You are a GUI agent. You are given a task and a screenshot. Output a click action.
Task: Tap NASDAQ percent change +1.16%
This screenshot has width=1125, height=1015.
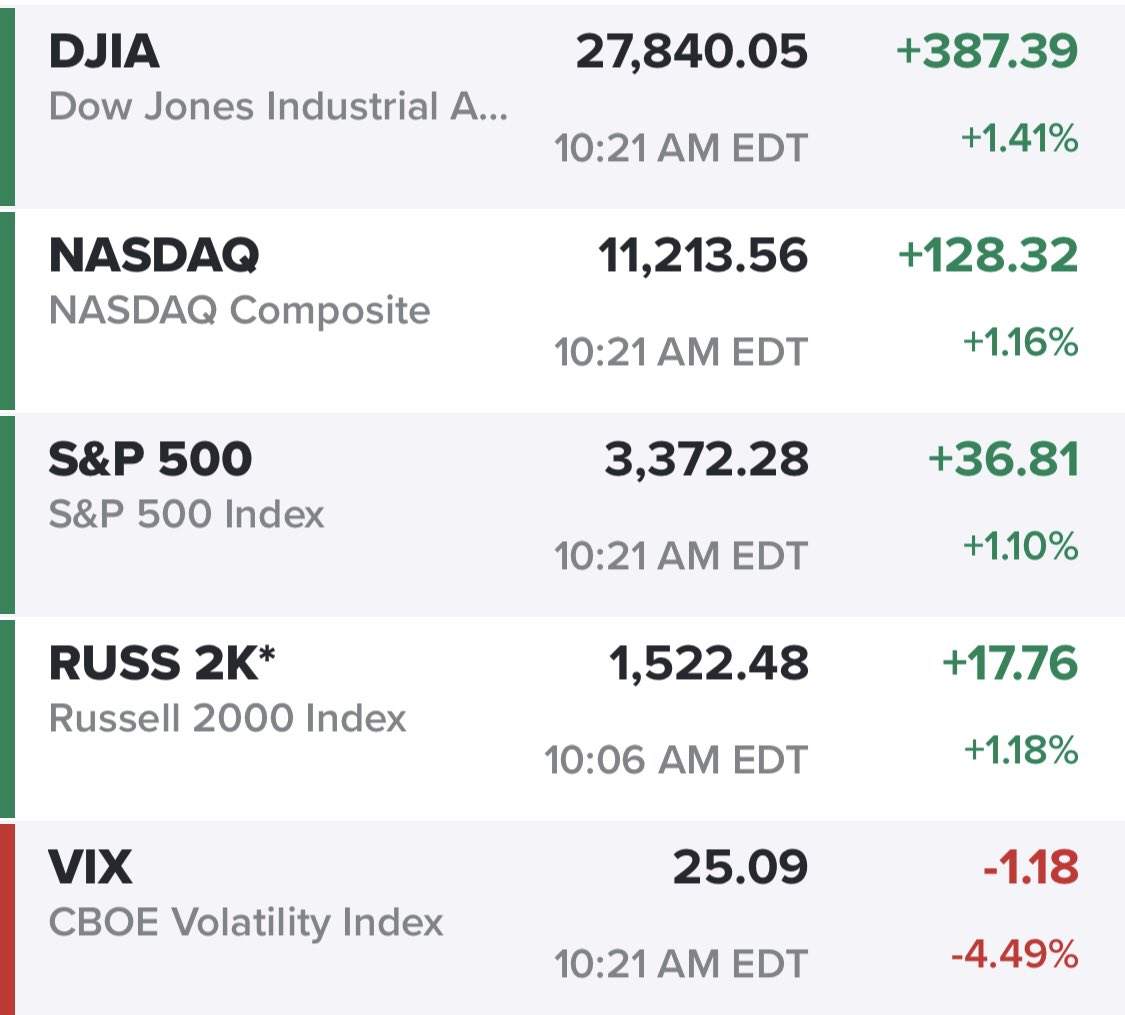pos(1020,342)
